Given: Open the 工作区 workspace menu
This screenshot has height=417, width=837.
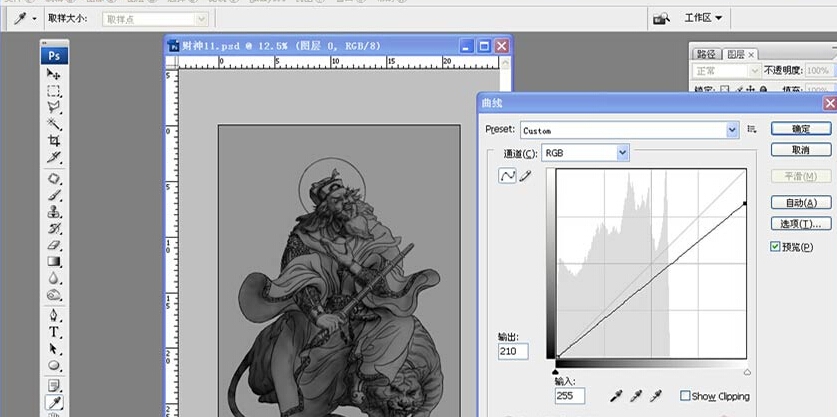Looking at the screenshot, I should [x=702, y=18].
